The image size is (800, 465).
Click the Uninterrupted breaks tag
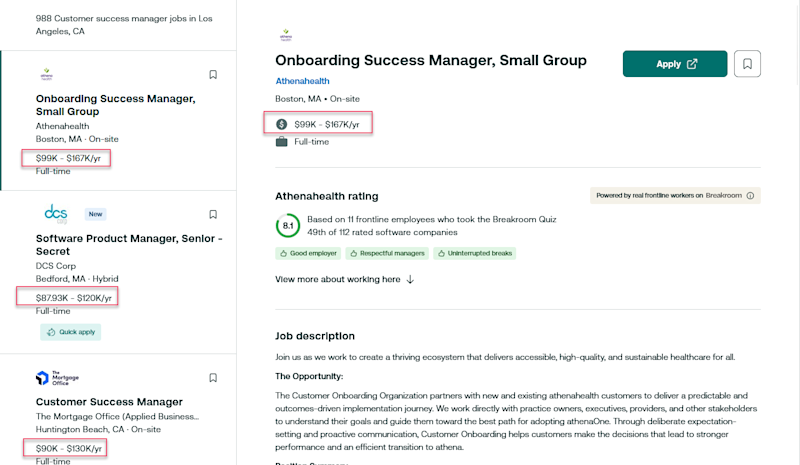pos(475,253)
